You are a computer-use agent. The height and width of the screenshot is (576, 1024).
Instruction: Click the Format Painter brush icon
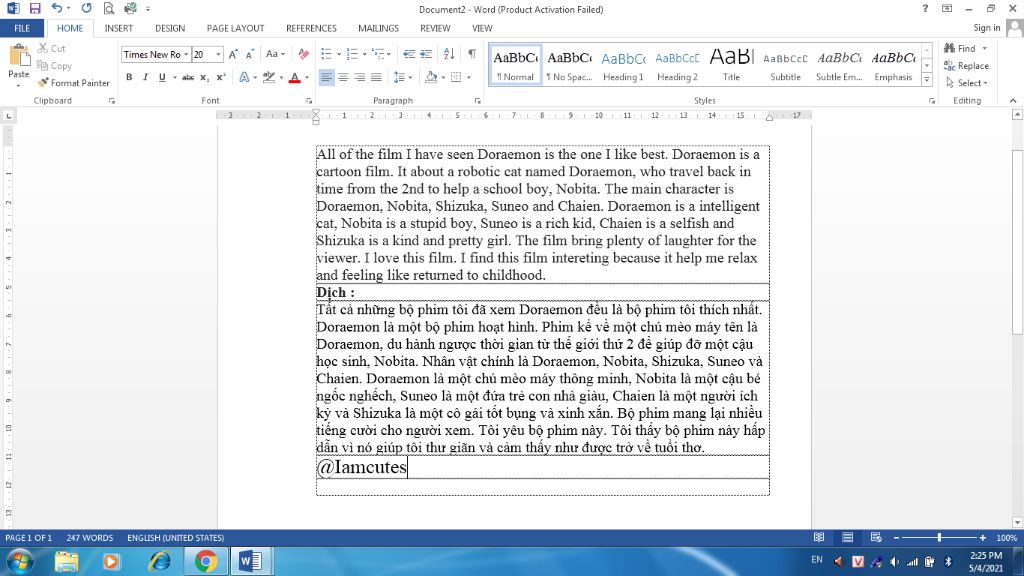point(44,83)
